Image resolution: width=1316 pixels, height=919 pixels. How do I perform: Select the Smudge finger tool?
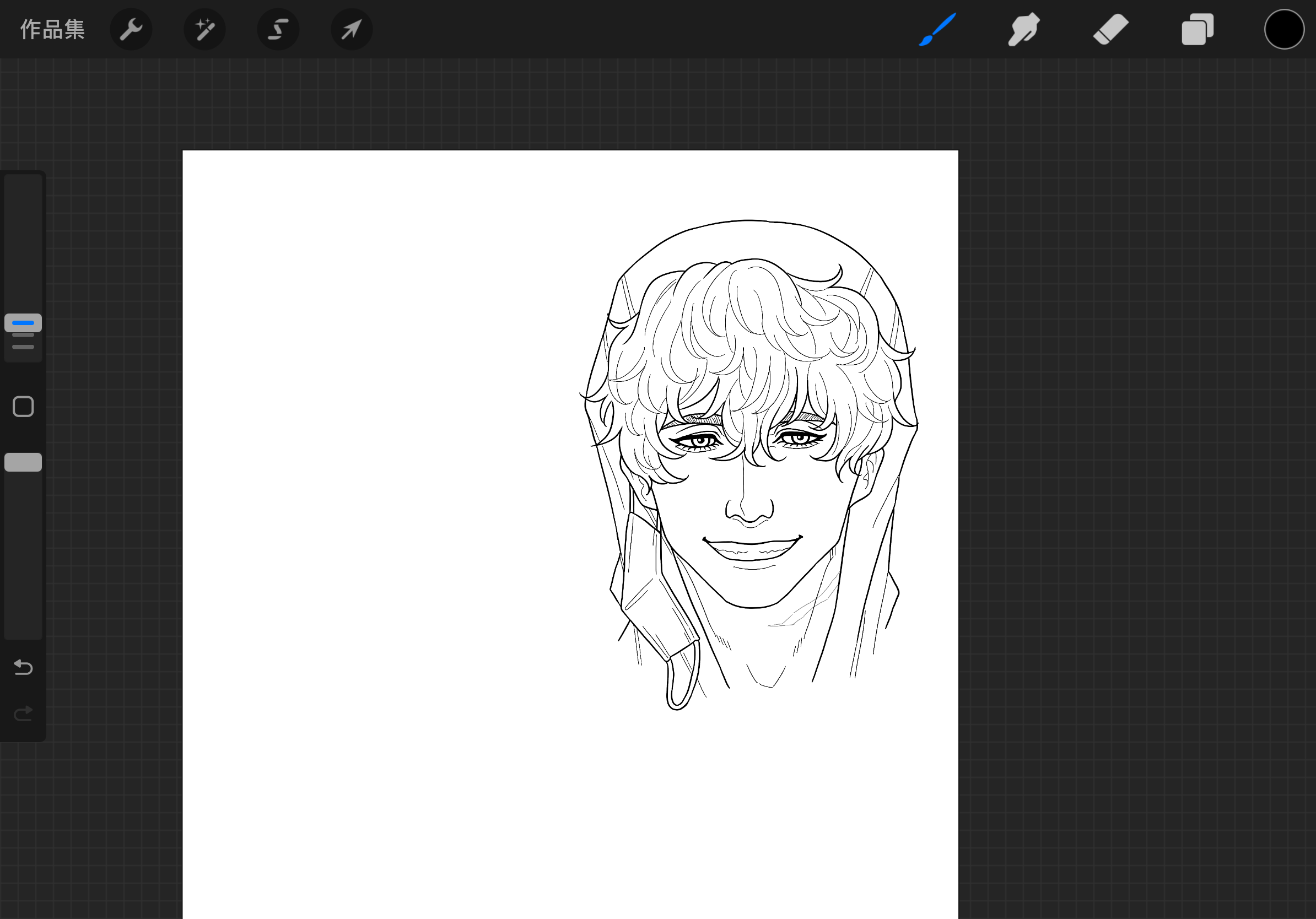[1024, 29]
